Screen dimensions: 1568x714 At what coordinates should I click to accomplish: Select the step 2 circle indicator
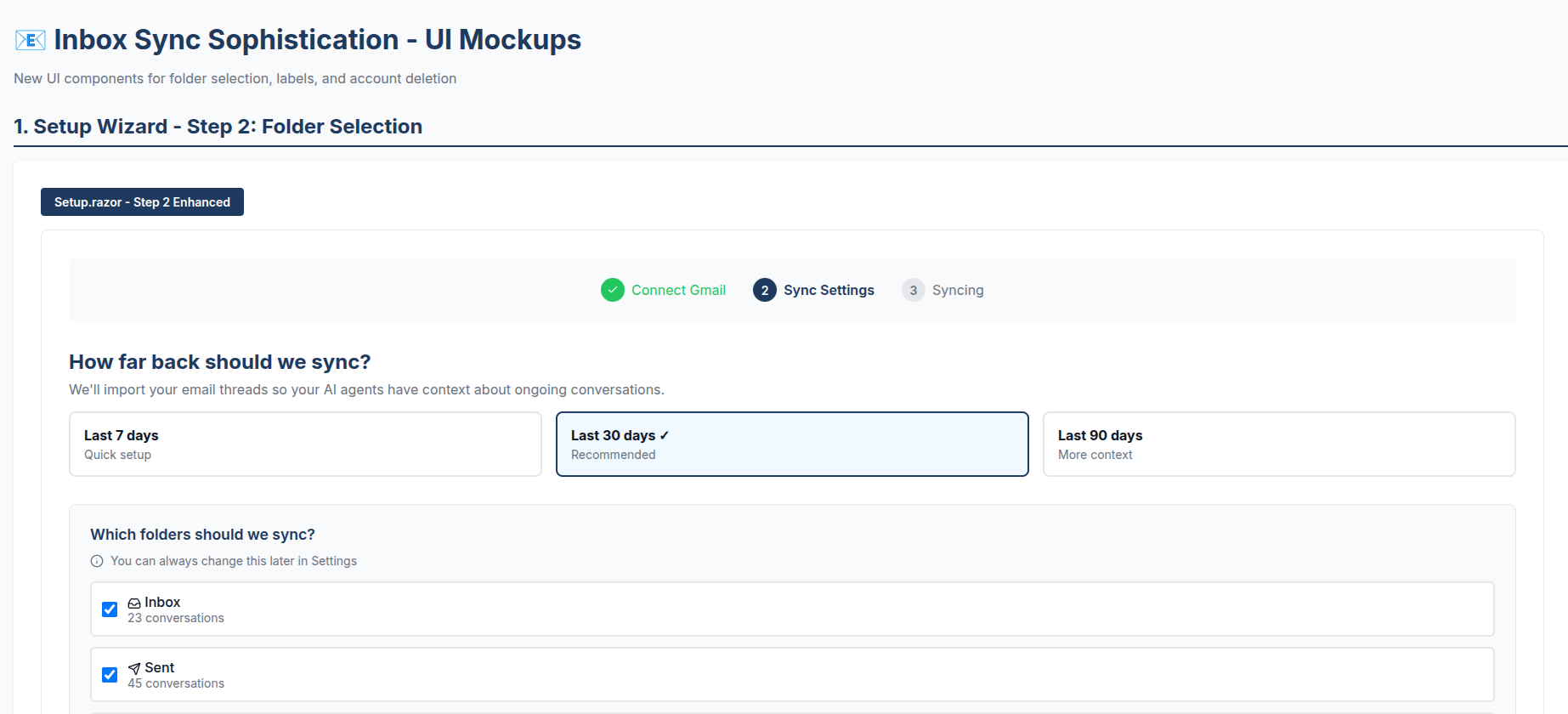click(764, 290)
